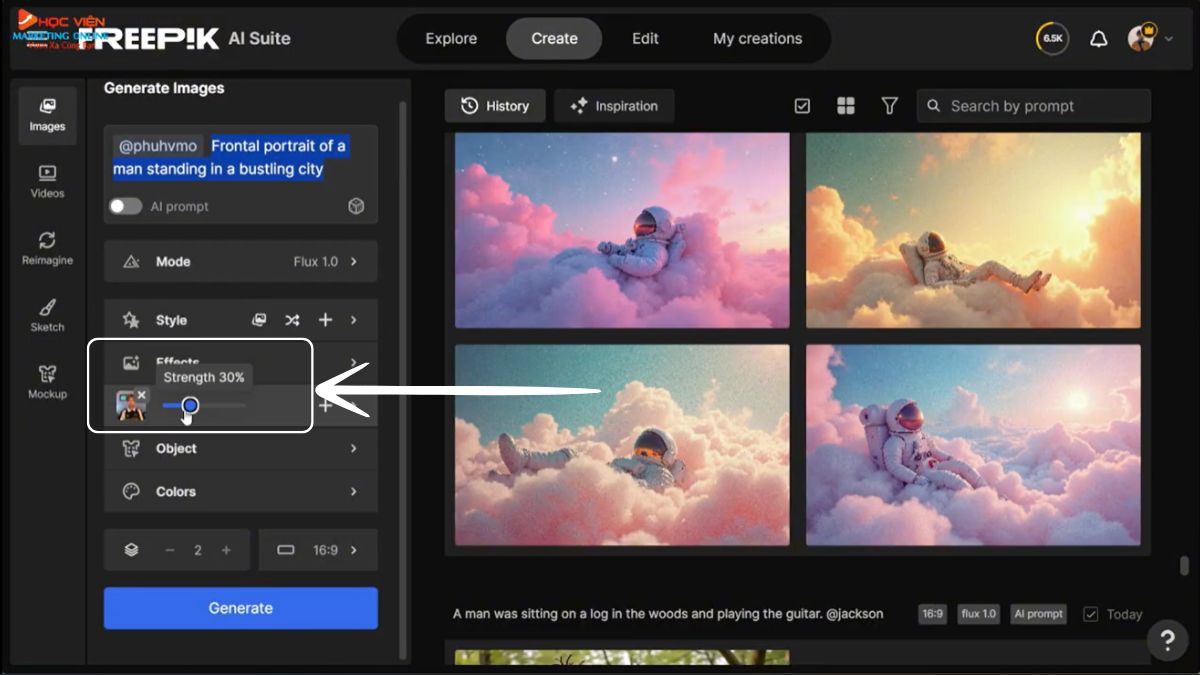The width and height of the screenshot is (1200, 675).
Task: Click the notifications bell icon
Action: 1098,39
